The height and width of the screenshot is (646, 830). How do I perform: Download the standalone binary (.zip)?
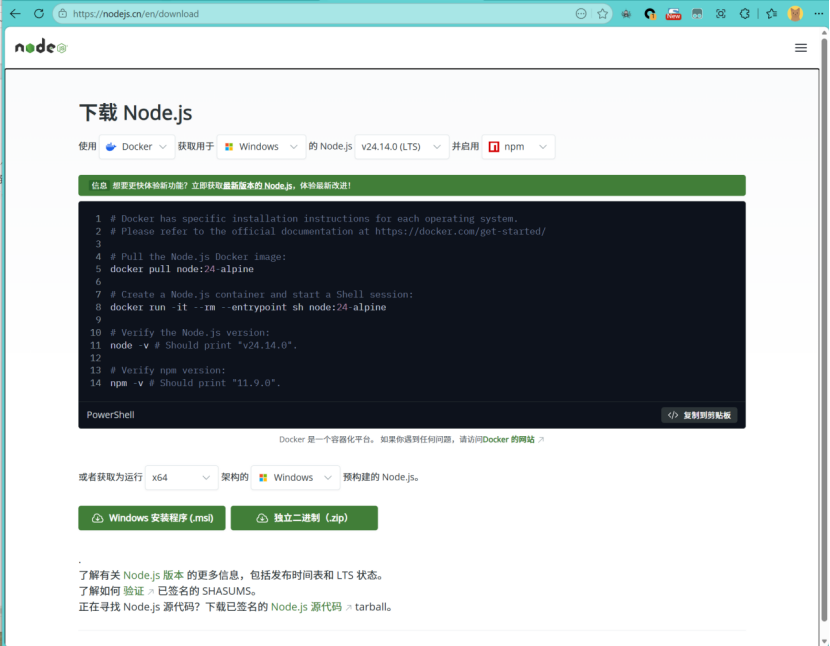point(304,518)
